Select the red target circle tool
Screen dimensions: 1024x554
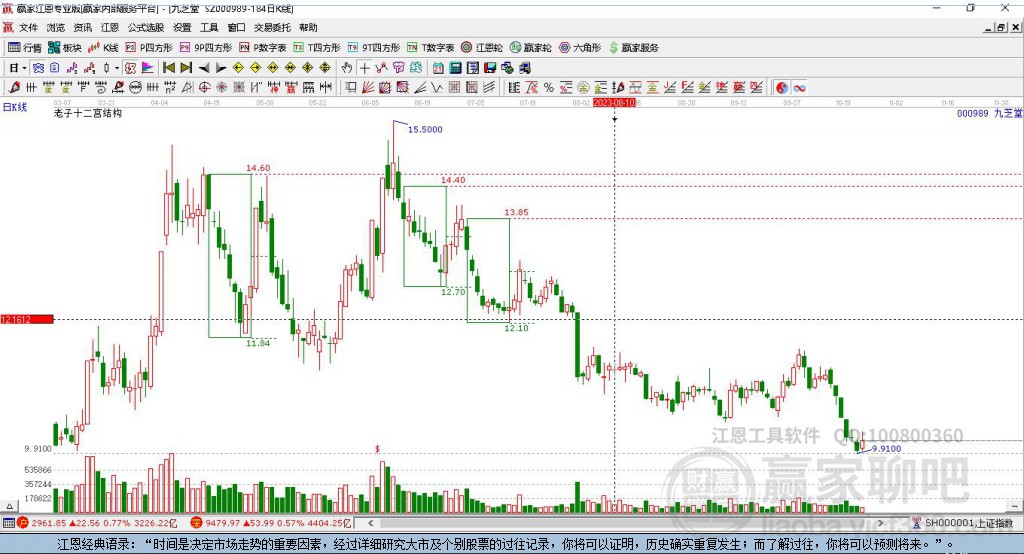[204, 88]
